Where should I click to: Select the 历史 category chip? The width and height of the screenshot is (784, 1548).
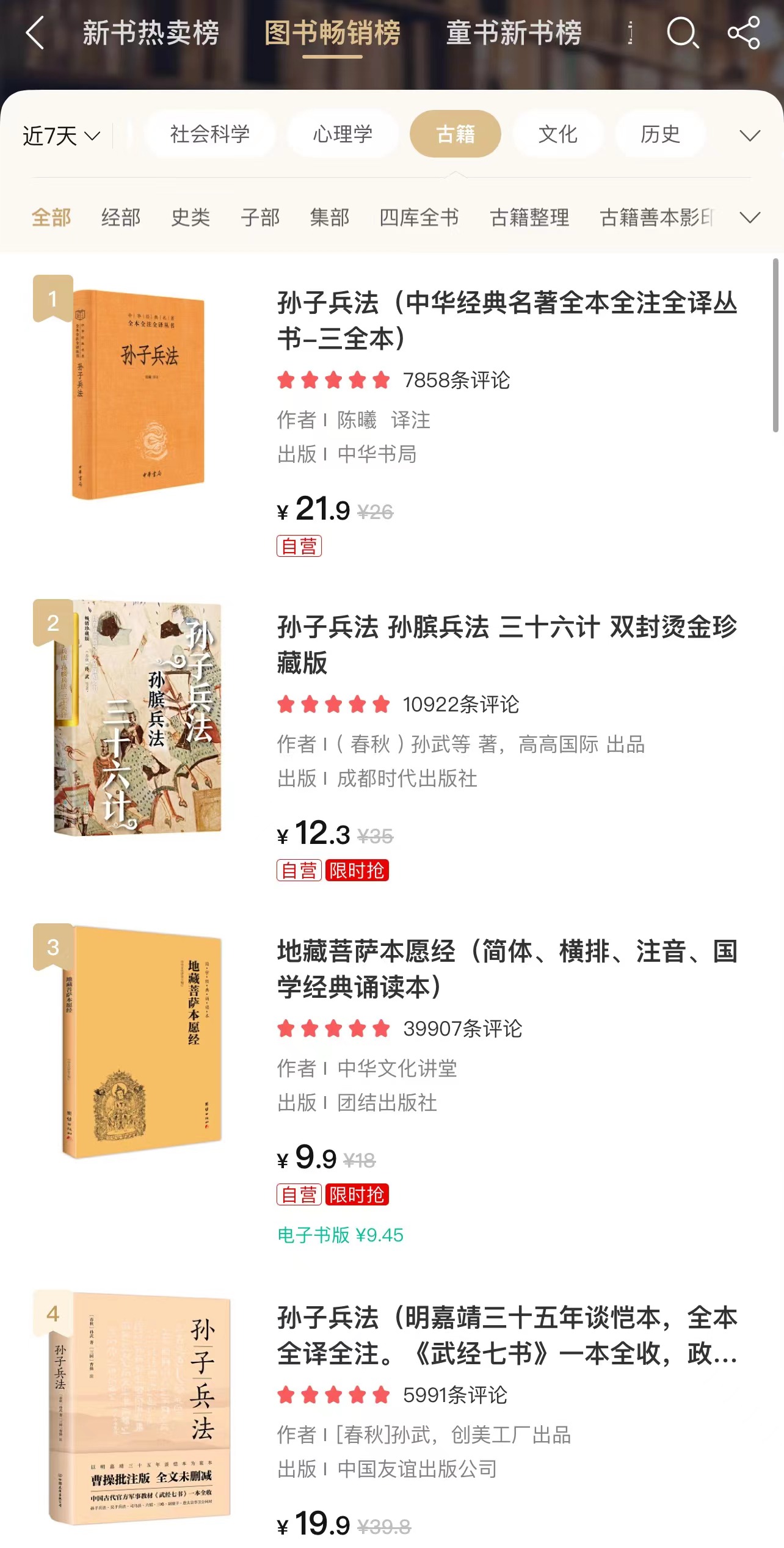click(x=660, y=134)
